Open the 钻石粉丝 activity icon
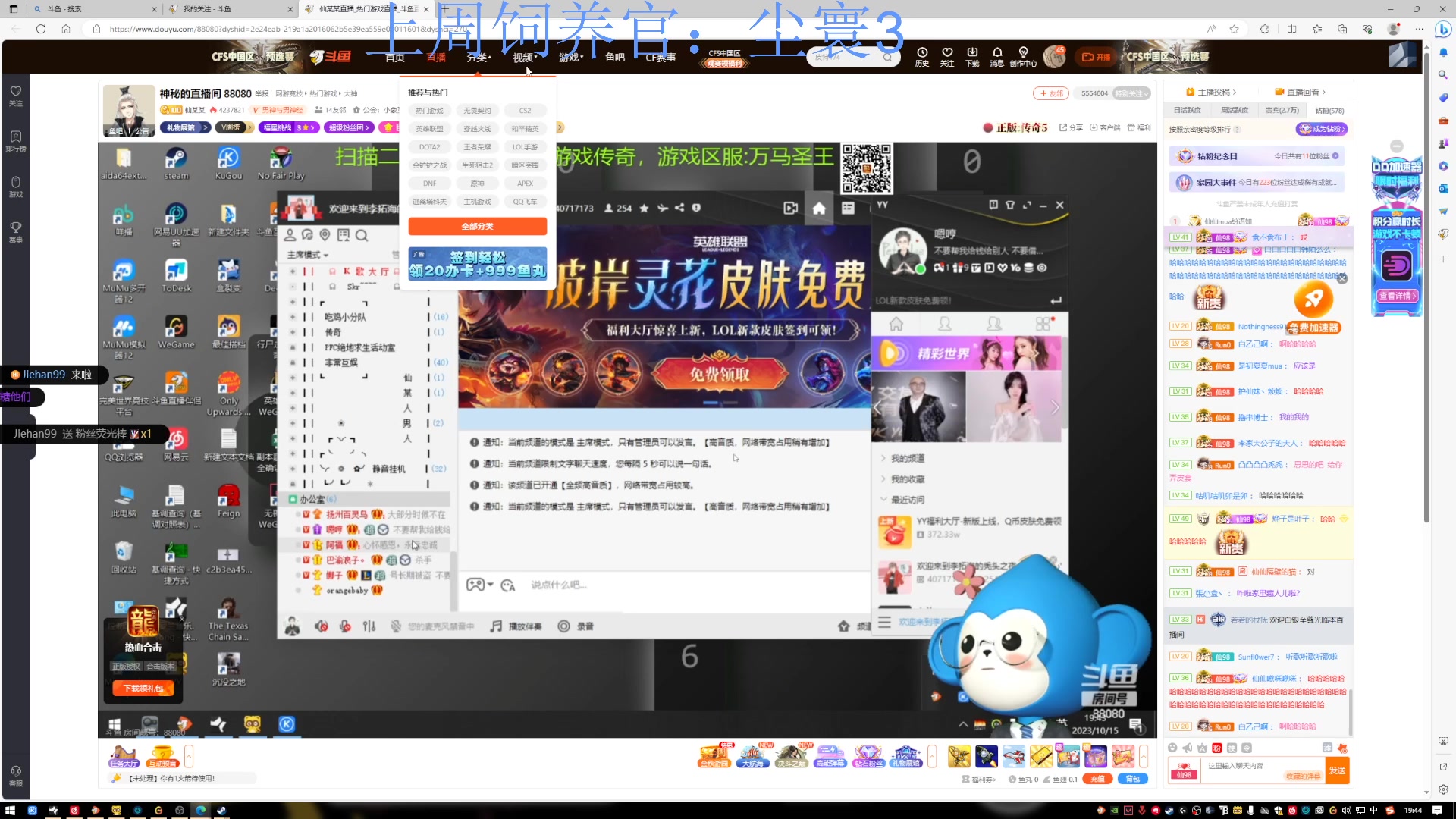This screenshot has width=1456, height=819. click(868, 756)
